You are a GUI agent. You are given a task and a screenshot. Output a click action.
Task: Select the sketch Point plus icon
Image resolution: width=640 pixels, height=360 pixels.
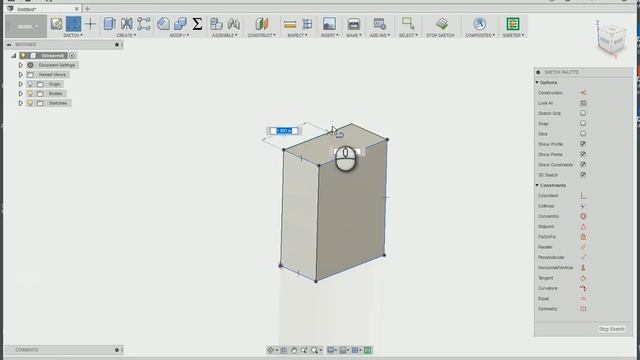point(91,24)
